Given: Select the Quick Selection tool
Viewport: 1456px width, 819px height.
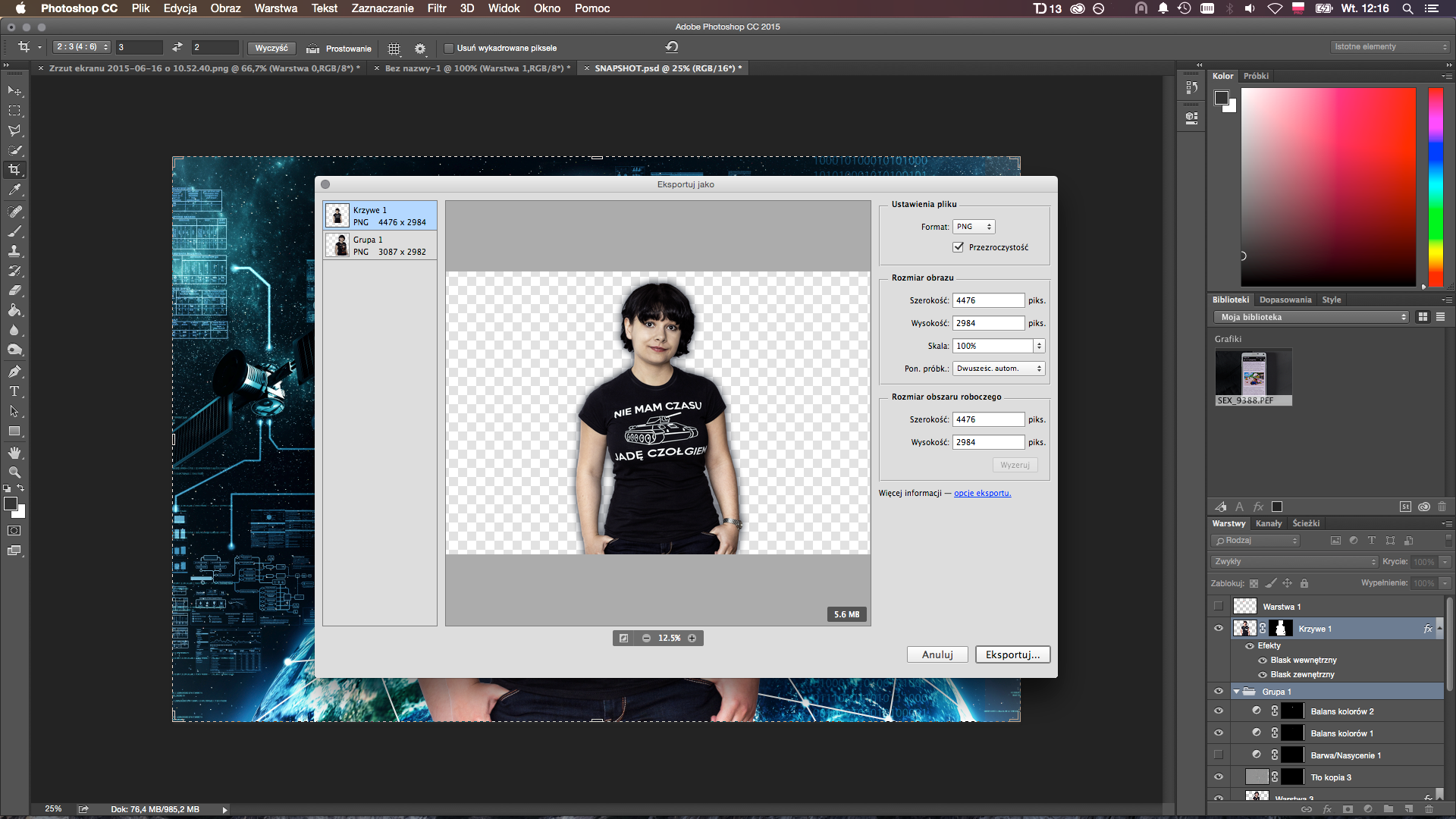Looking at the screenshot, I should tap(14, 150).
